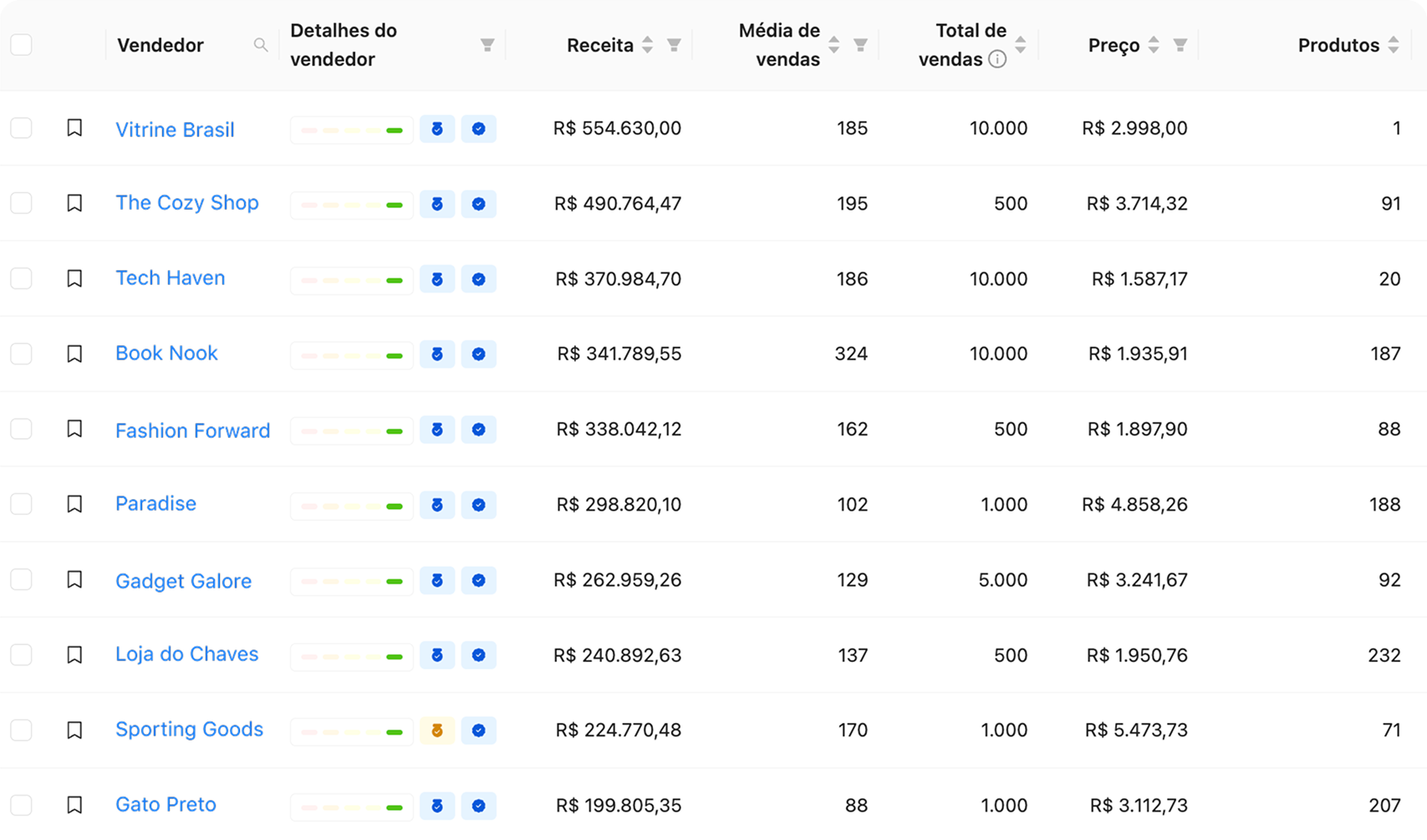Open the Receita column filter
The width and height of the screenshot is (1427, 840).
pos(674,45)
